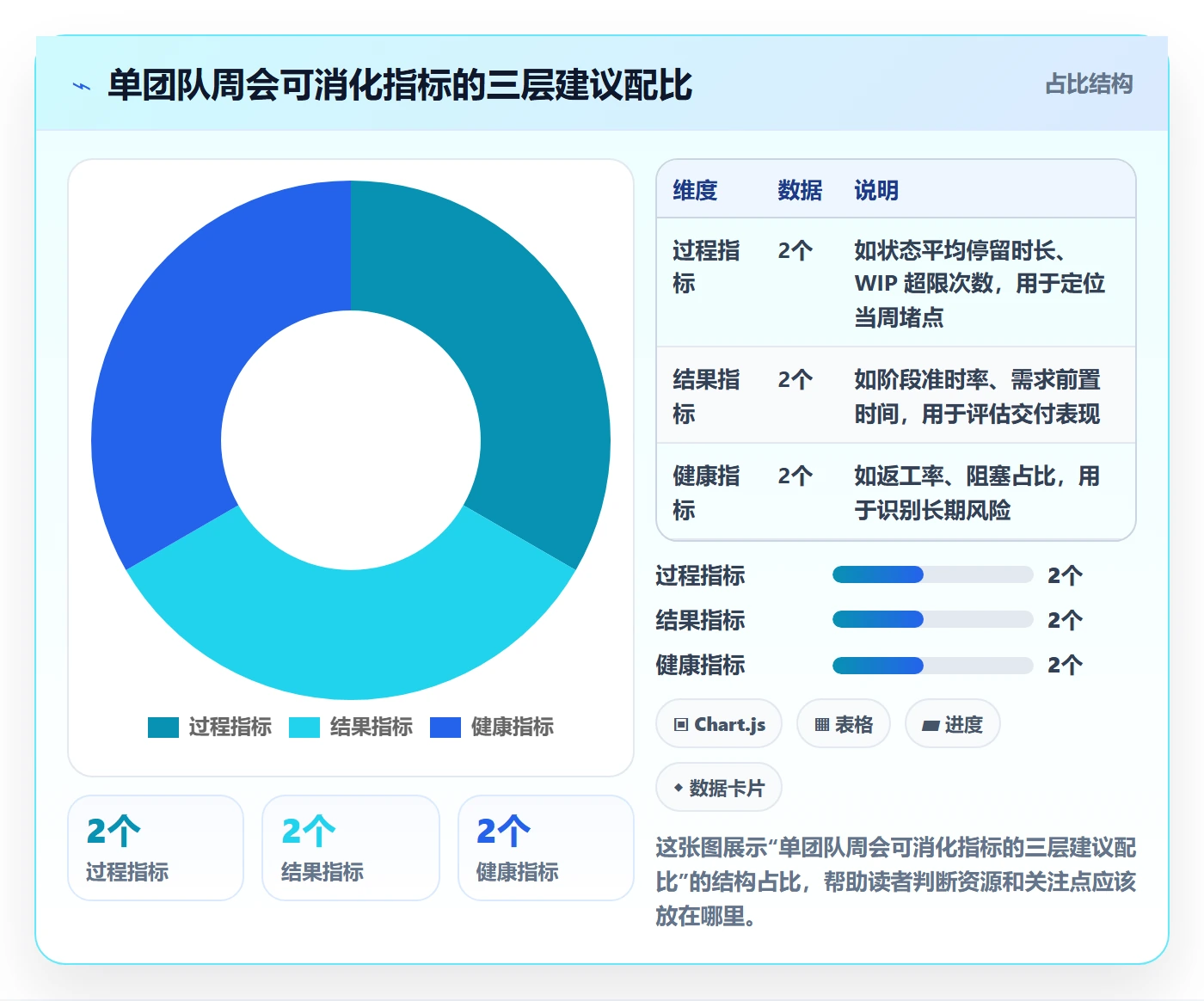Click the 说明 table column header
The height and width of the screenshot is (1001, 1204).
pyautogui.click(x=876, y=190)
